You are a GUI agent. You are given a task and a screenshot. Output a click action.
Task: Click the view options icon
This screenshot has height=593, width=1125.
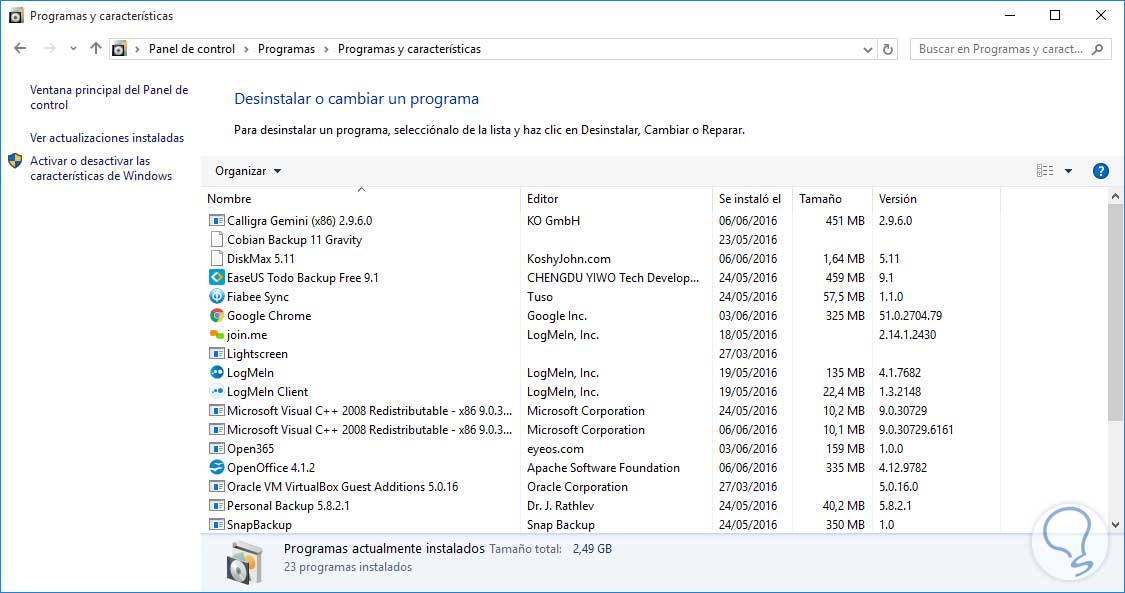(x=1045, y=171)
